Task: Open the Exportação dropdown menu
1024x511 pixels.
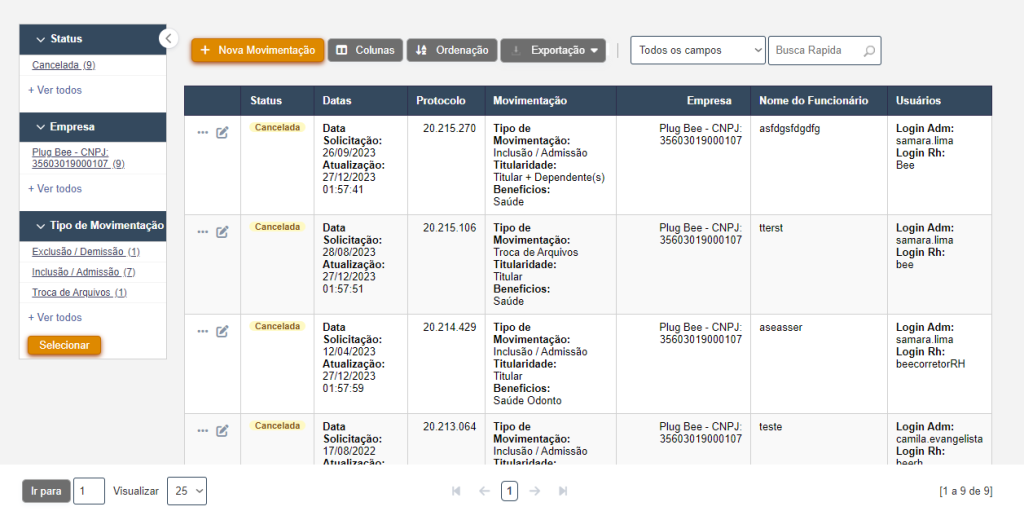Action: 553,50
